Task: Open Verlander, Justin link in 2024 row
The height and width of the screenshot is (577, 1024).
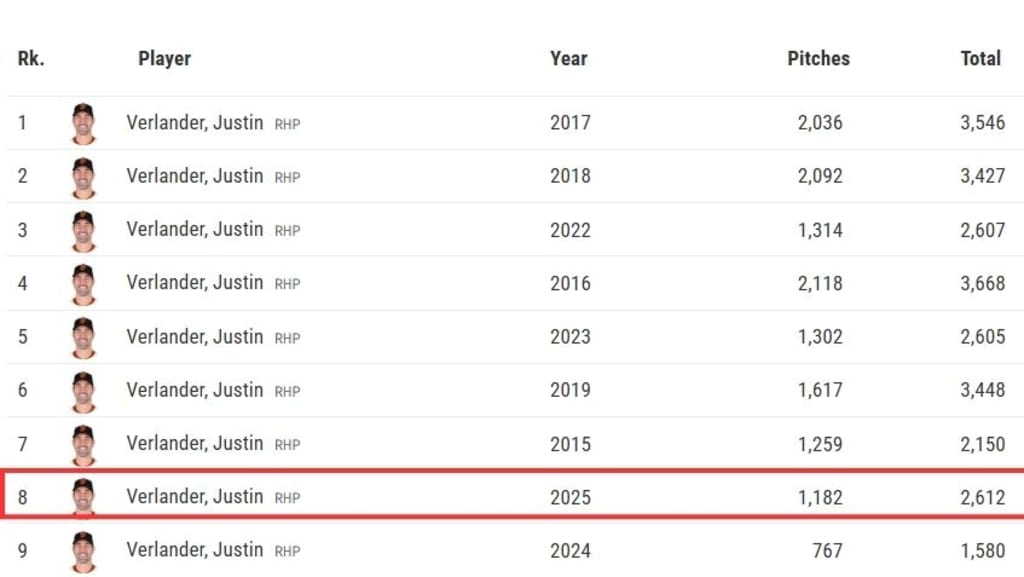Action: coord(194,550)
